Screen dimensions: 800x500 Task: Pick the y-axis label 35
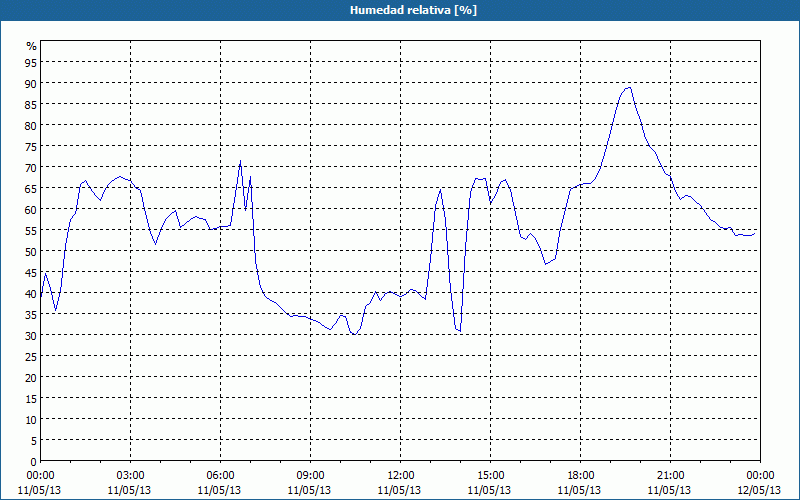(31, 314)
